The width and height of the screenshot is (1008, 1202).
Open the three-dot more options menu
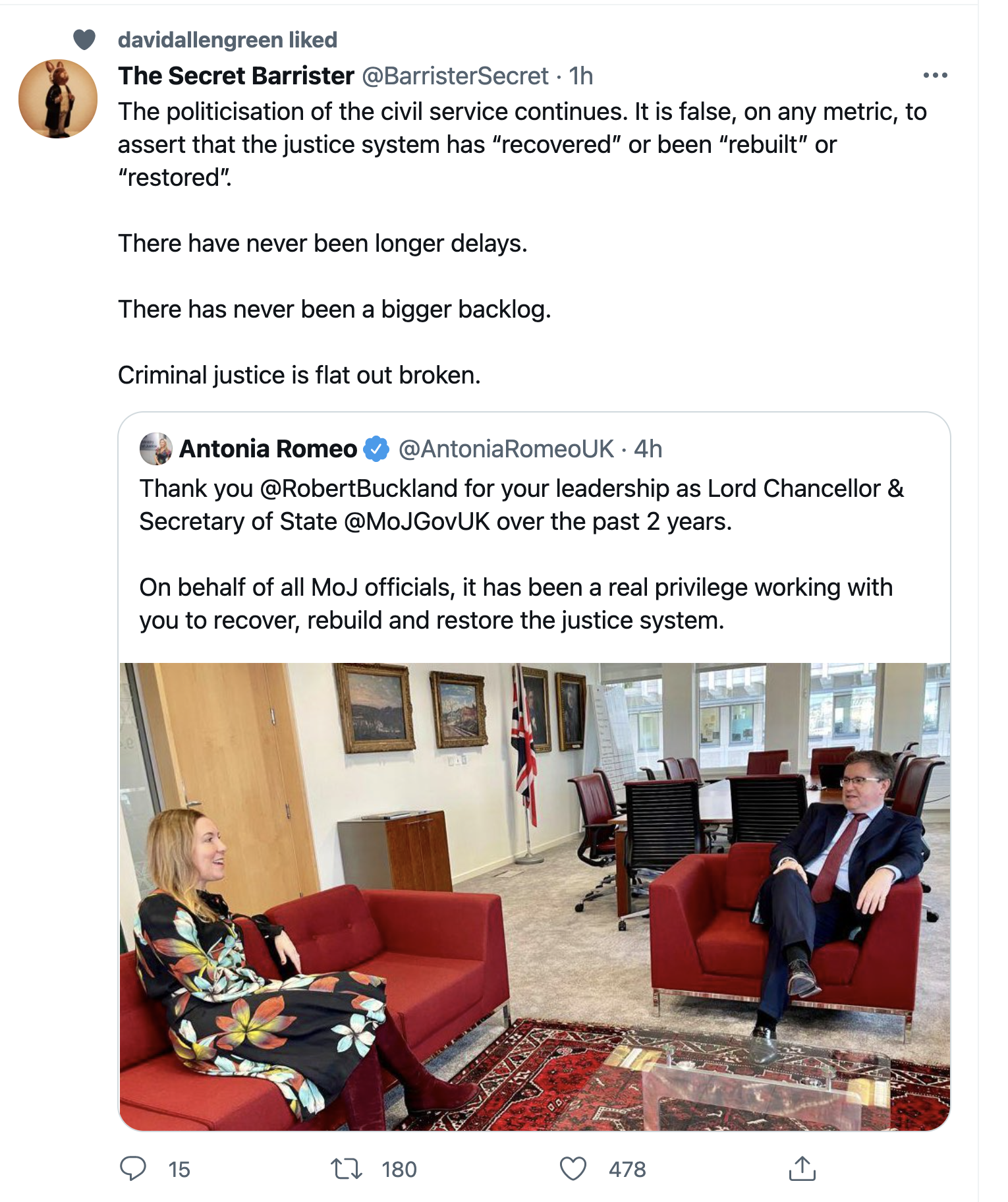click(935, 76)
